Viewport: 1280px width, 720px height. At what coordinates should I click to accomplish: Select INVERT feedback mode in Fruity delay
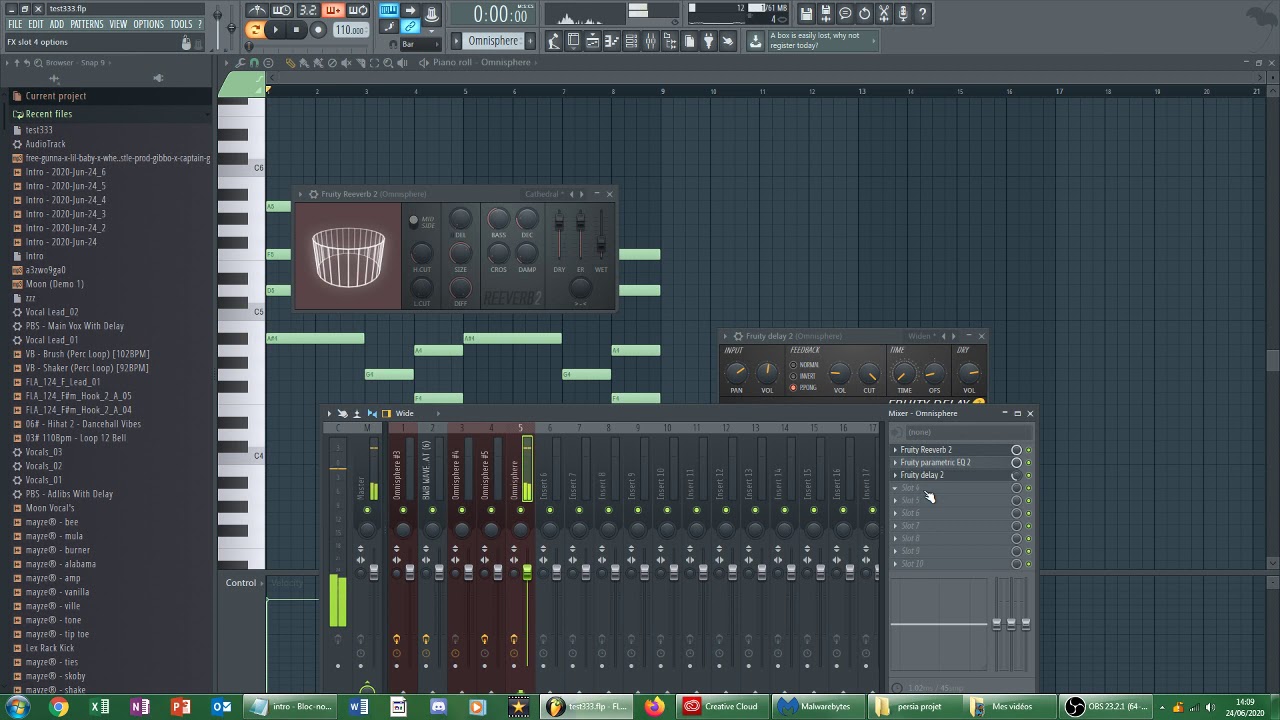(x=794, y=376)
